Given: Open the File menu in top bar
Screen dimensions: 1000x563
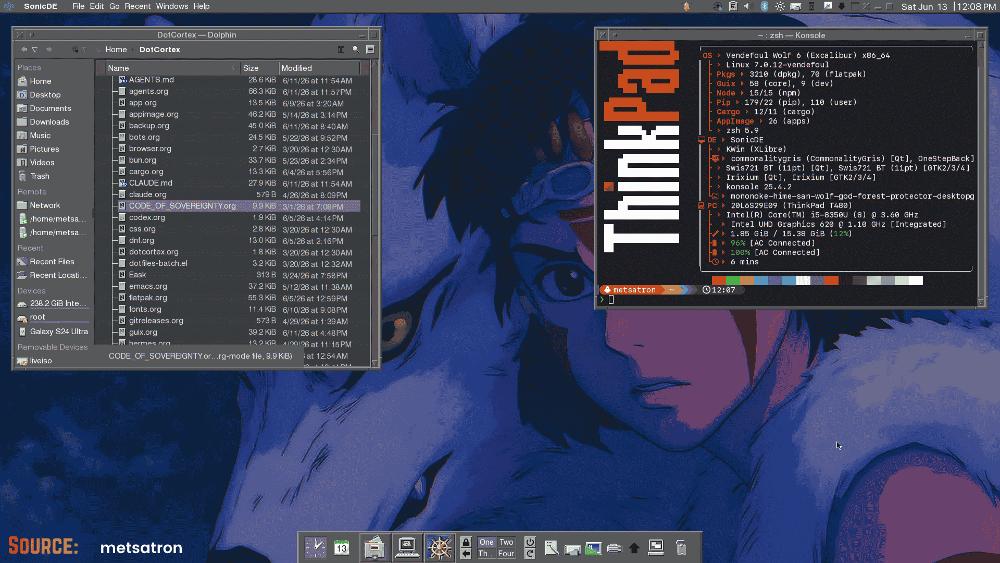Looking at the screenshot, I should point(78,6).
